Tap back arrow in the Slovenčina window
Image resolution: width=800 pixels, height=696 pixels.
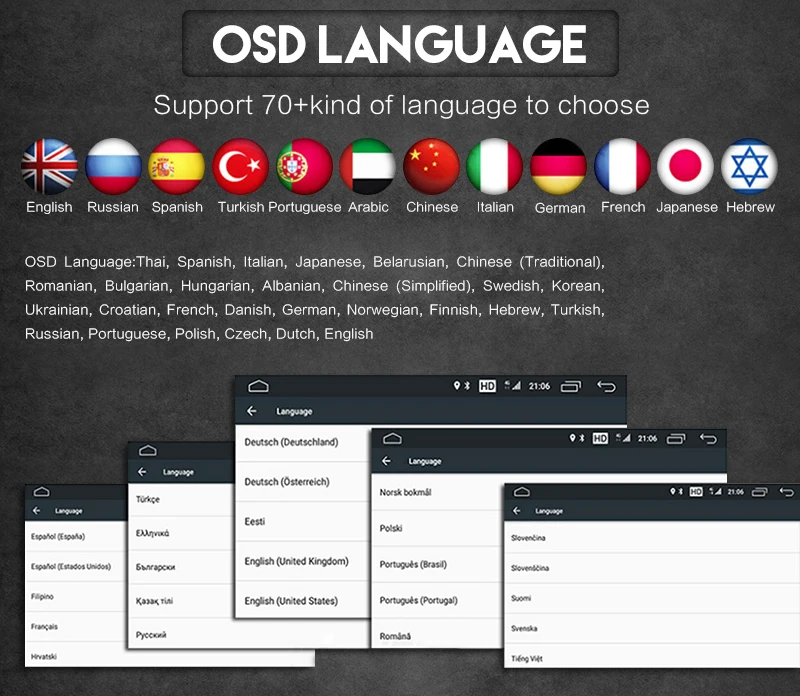[517, 511]
